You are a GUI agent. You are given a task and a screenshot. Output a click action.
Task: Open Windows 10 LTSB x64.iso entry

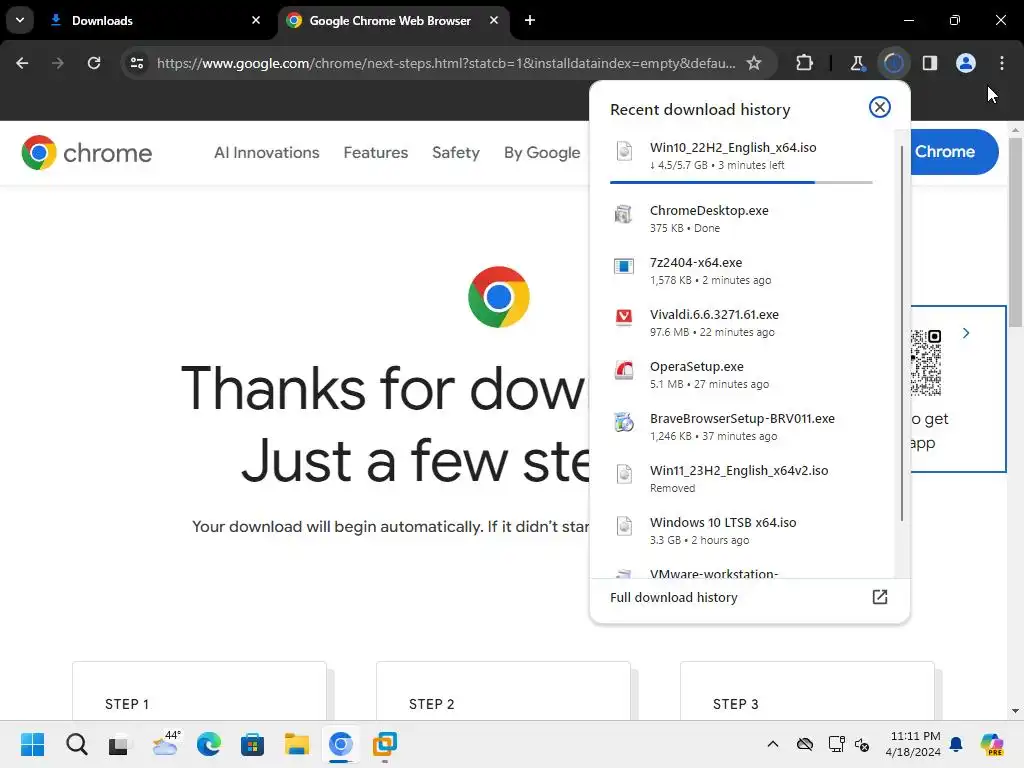click(741, 531)
